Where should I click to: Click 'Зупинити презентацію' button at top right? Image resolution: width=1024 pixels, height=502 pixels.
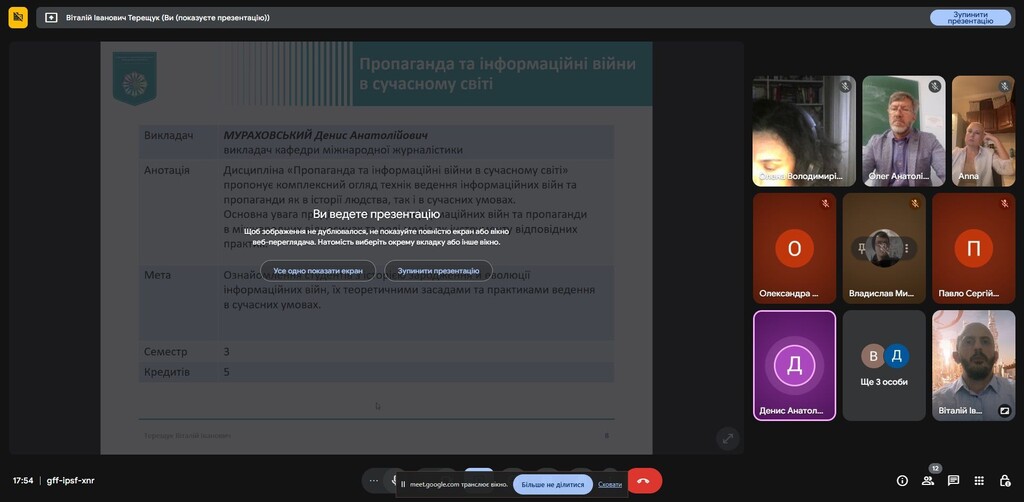coord(969,17)
